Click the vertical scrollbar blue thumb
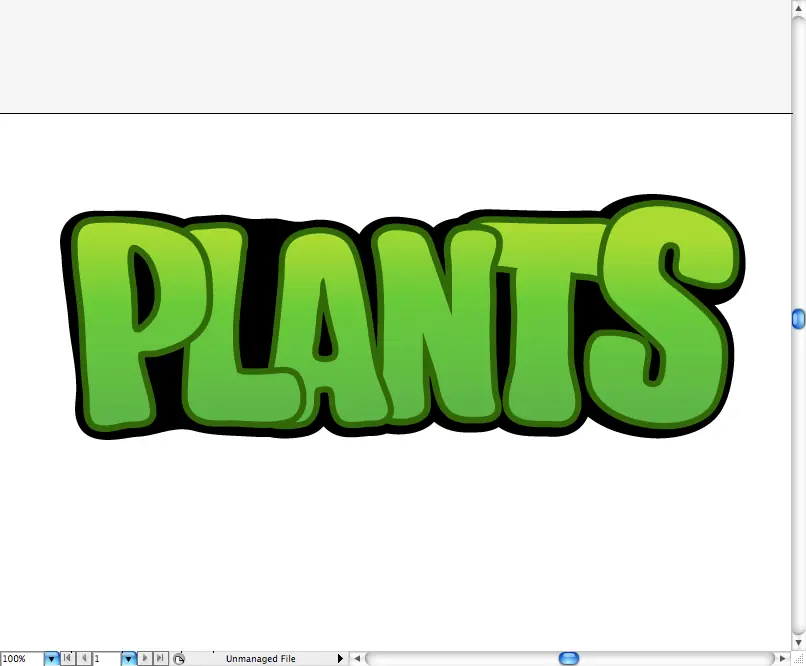This screenshot has height=666, width=806. (798, 319)
